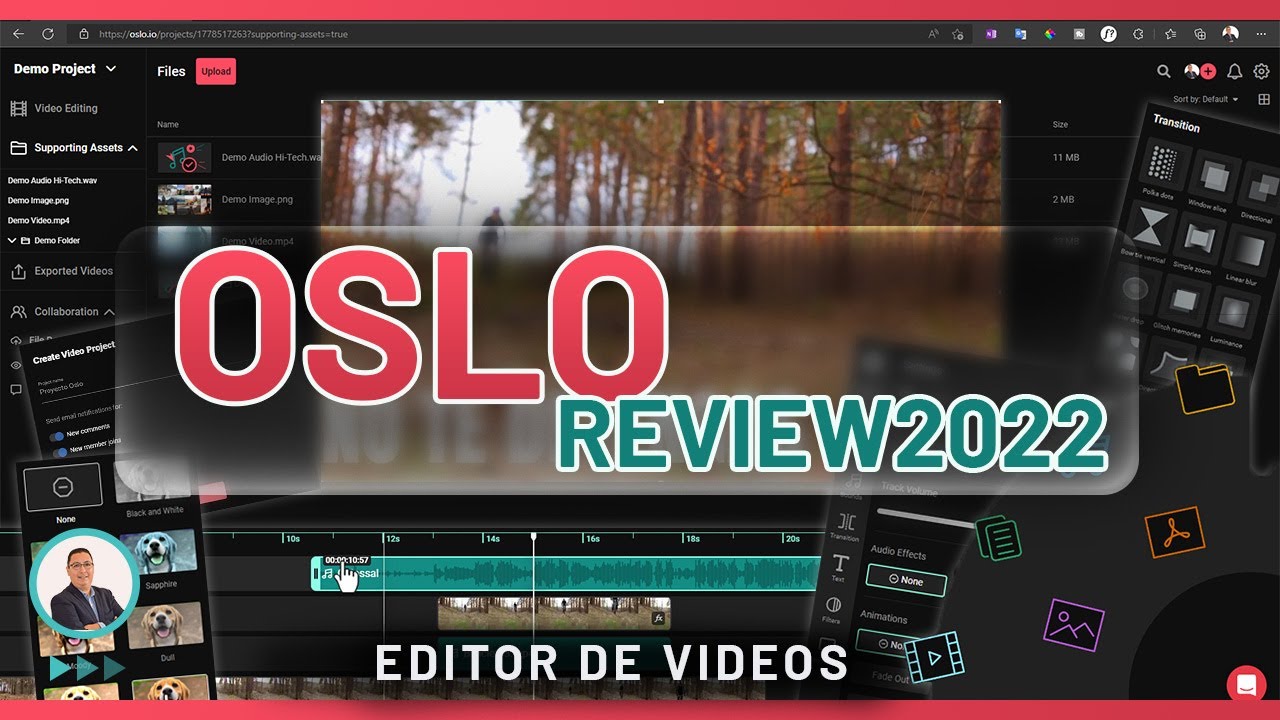Collapse the Collaboration section

point(109,312)
